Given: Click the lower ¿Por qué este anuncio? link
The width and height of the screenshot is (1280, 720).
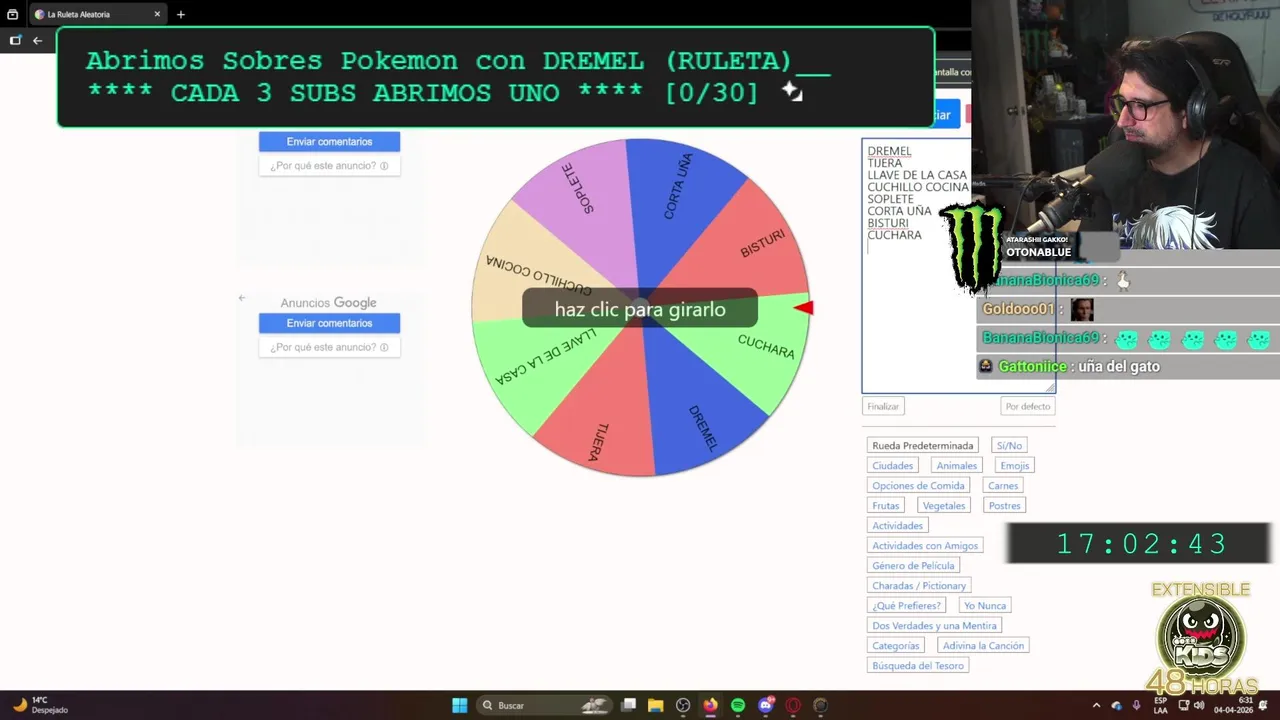Looking at the screenshot, I should click(329, 347).
